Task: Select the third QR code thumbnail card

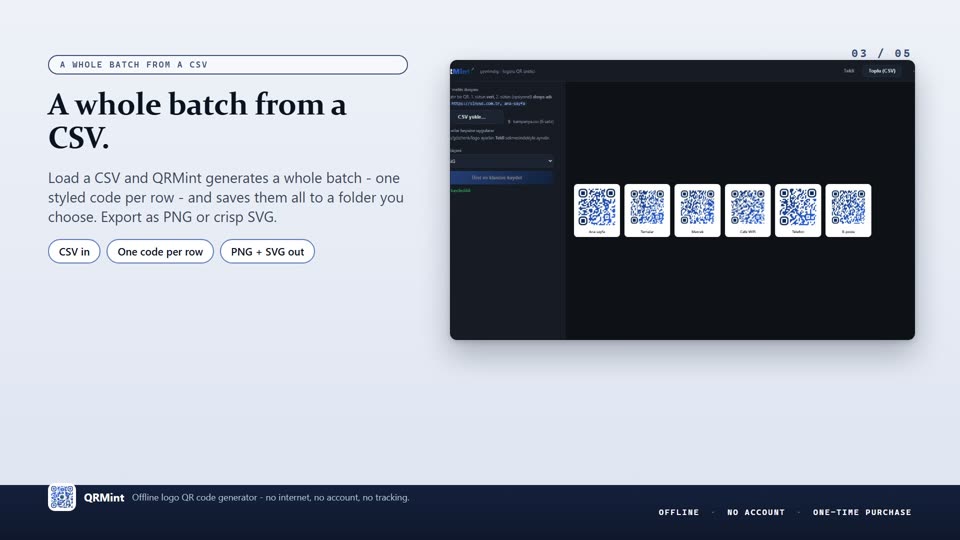Action: [x=697, y=210]
